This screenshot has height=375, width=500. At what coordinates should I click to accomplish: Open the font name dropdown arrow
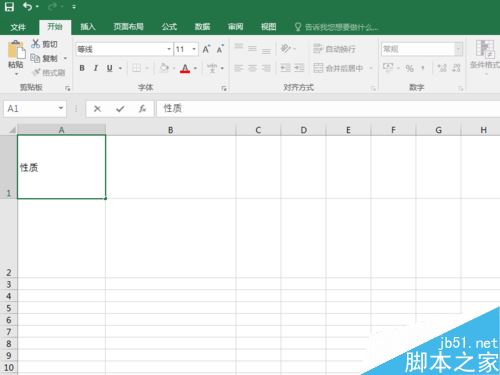coord(169,49)
